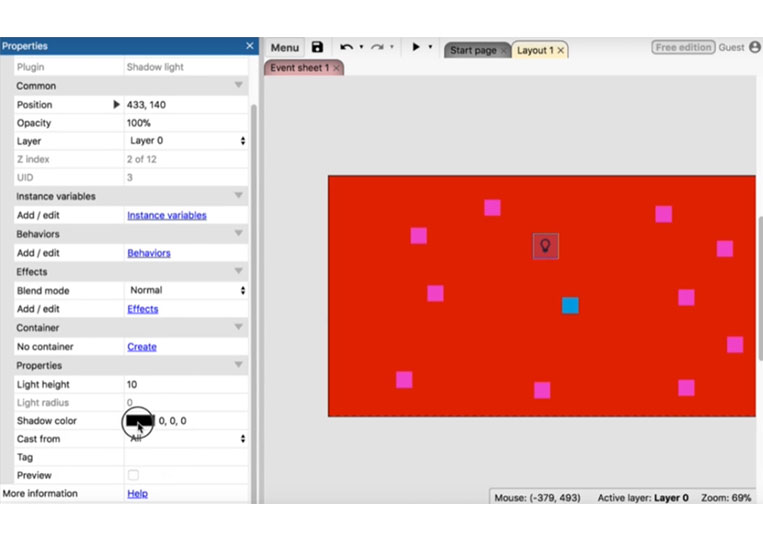The image size is (763, 541).
Task: Collapse the Behaviors section
Action: 238,234
